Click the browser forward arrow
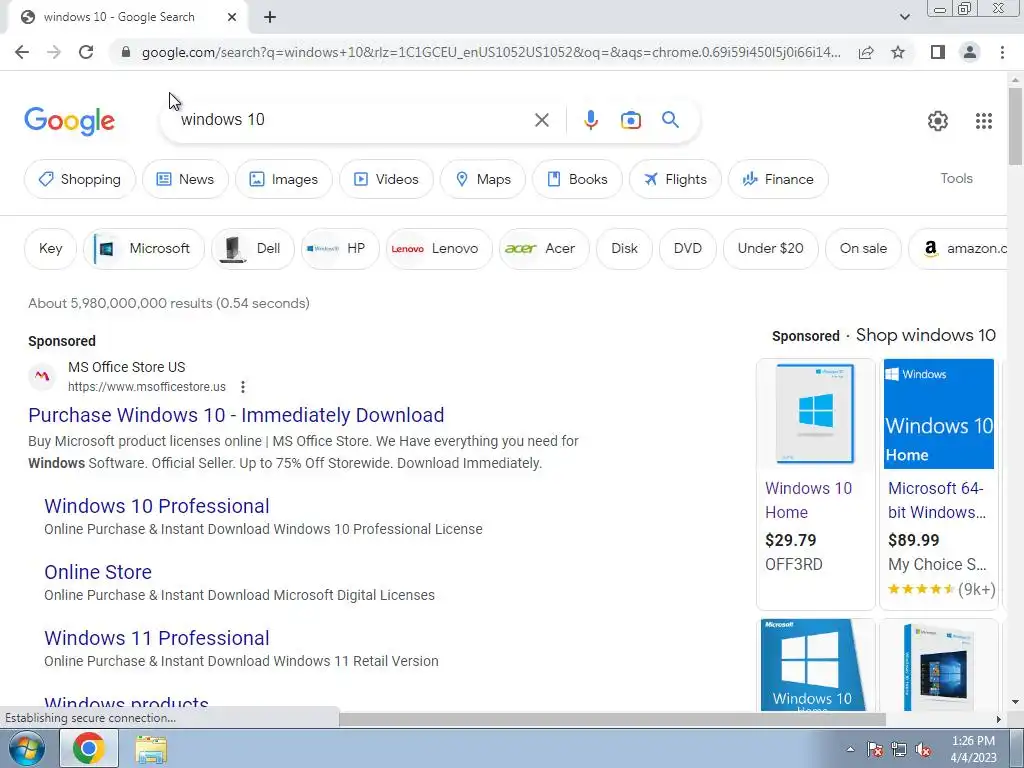Screen dimensions: 1024x768 (x=54, y=52)
